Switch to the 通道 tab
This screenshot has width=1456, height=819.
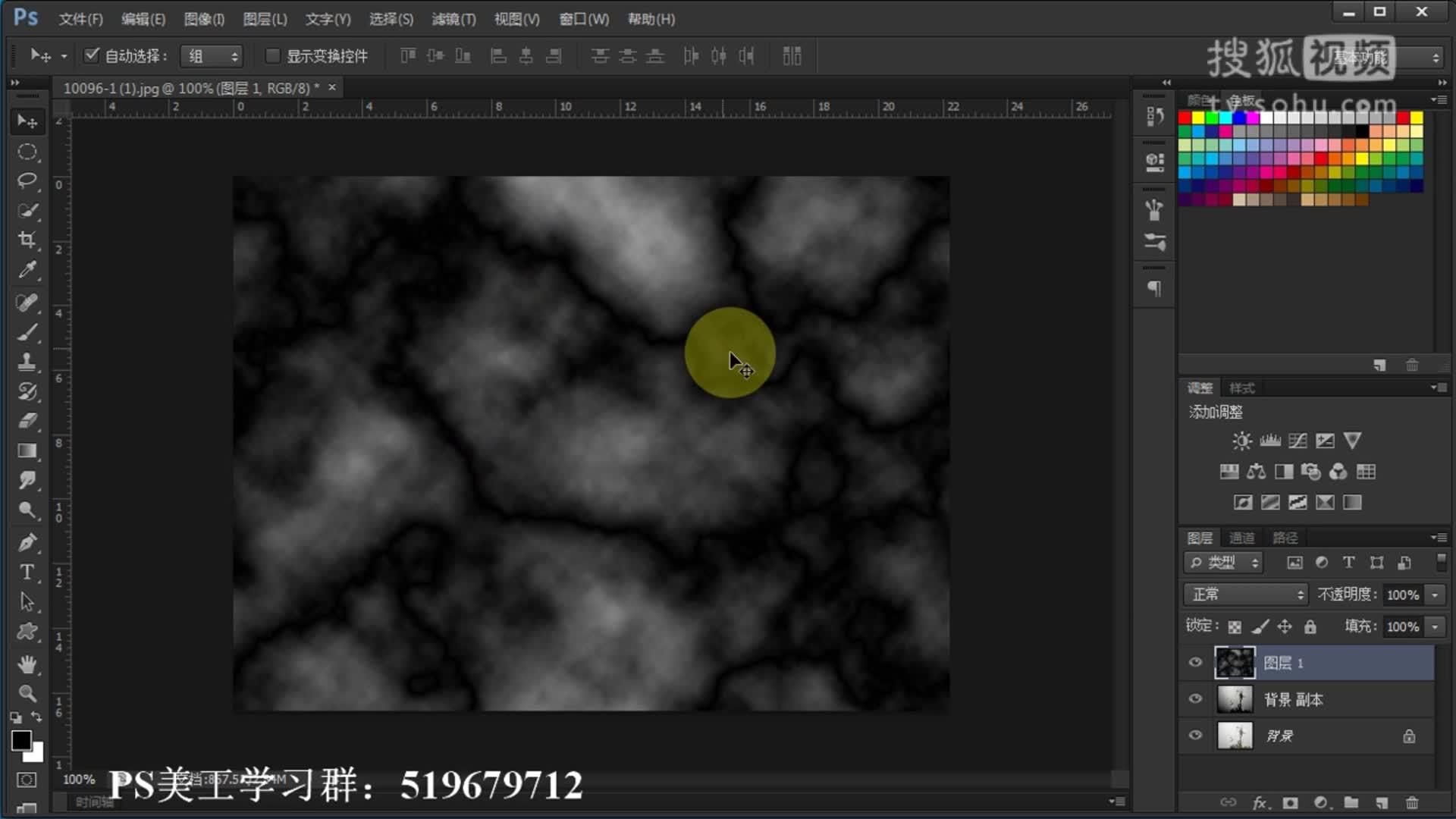point(1241,538)
